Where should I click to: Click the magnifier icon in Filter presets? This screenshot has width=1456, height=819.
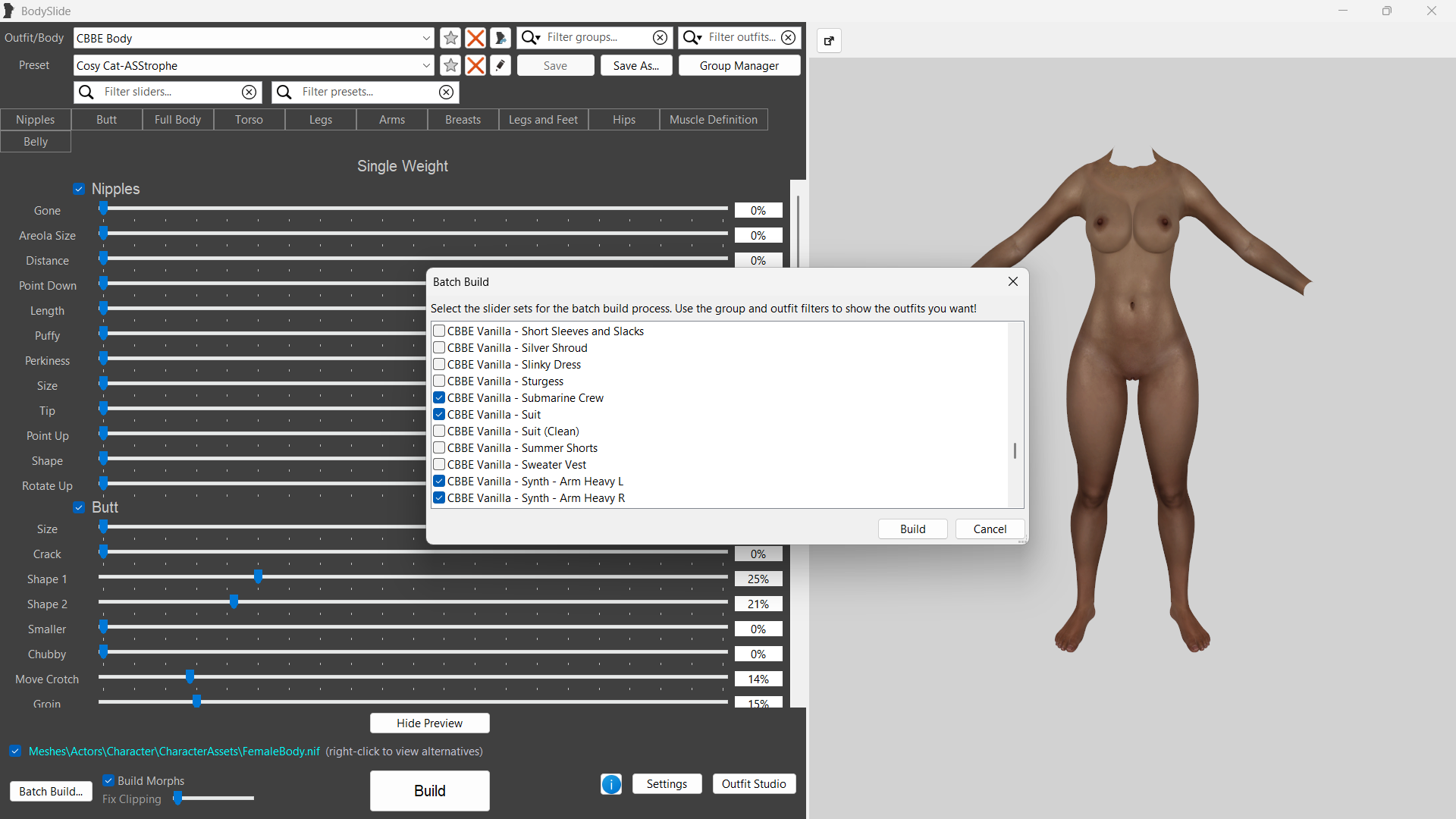pyautogui.click(x=284, y=92)
